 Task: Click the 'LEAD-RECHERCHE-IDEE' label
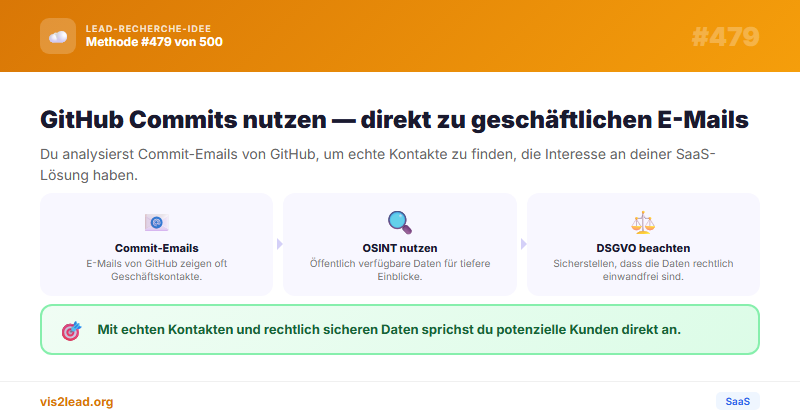click(148, 29)
